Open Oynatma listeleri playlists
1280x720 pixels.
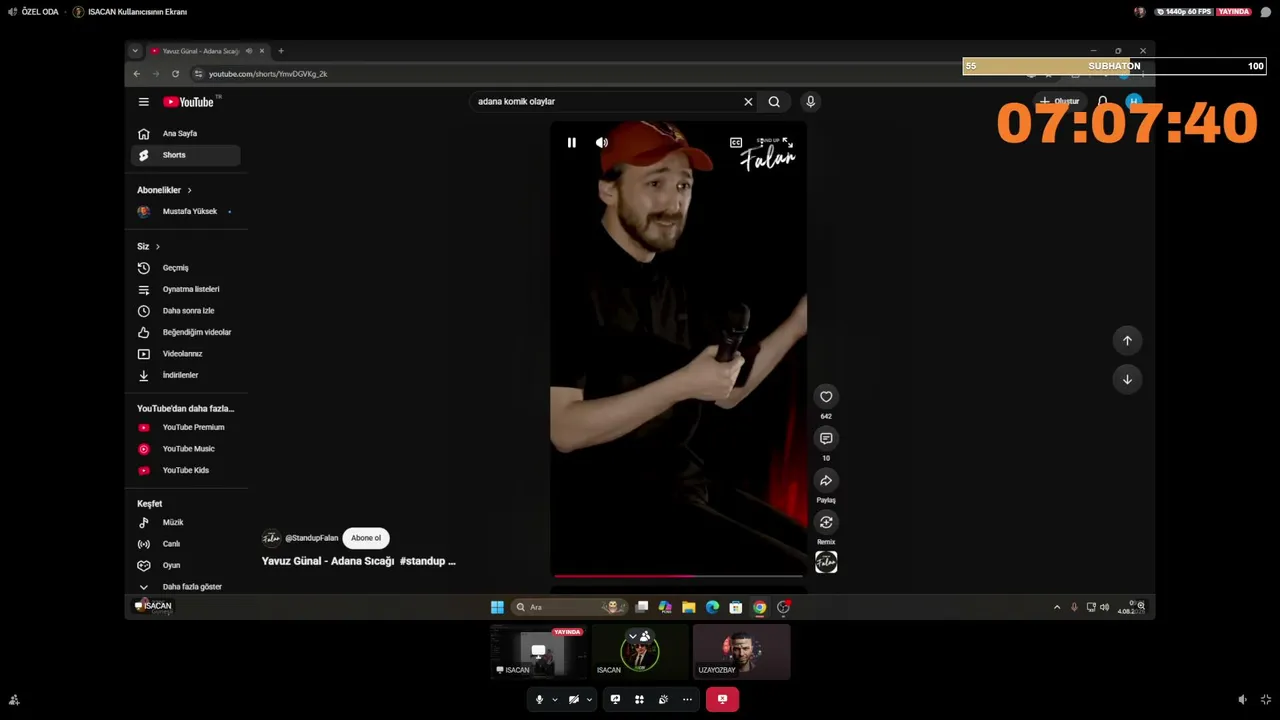(186, 289)
